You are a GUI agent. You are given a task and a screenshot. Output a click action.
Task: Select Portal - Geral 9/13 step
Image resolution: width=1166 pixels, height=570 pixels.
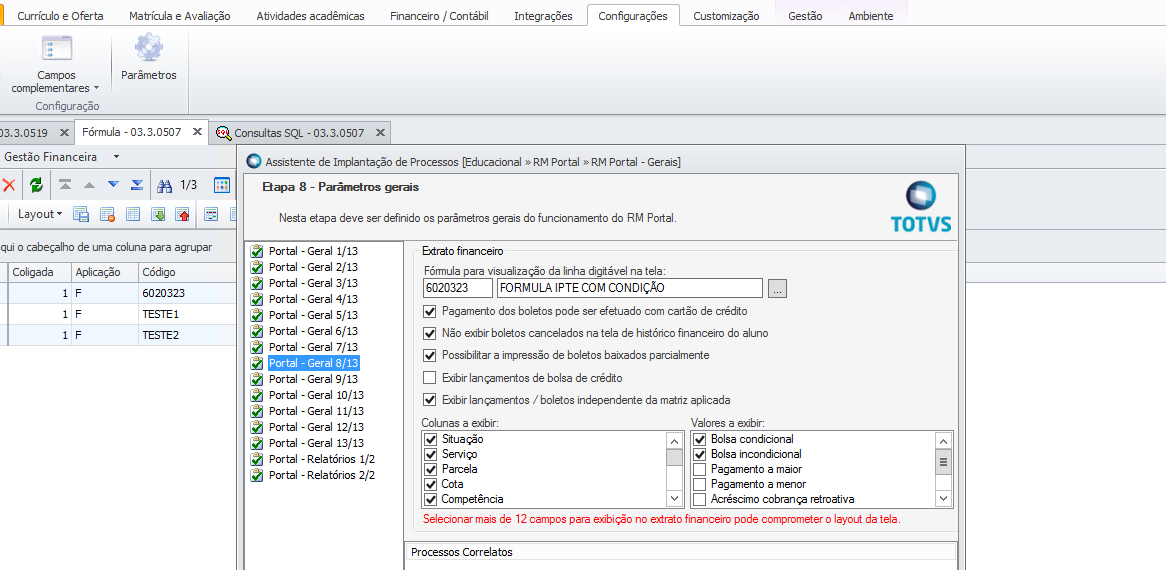point(314,378)
